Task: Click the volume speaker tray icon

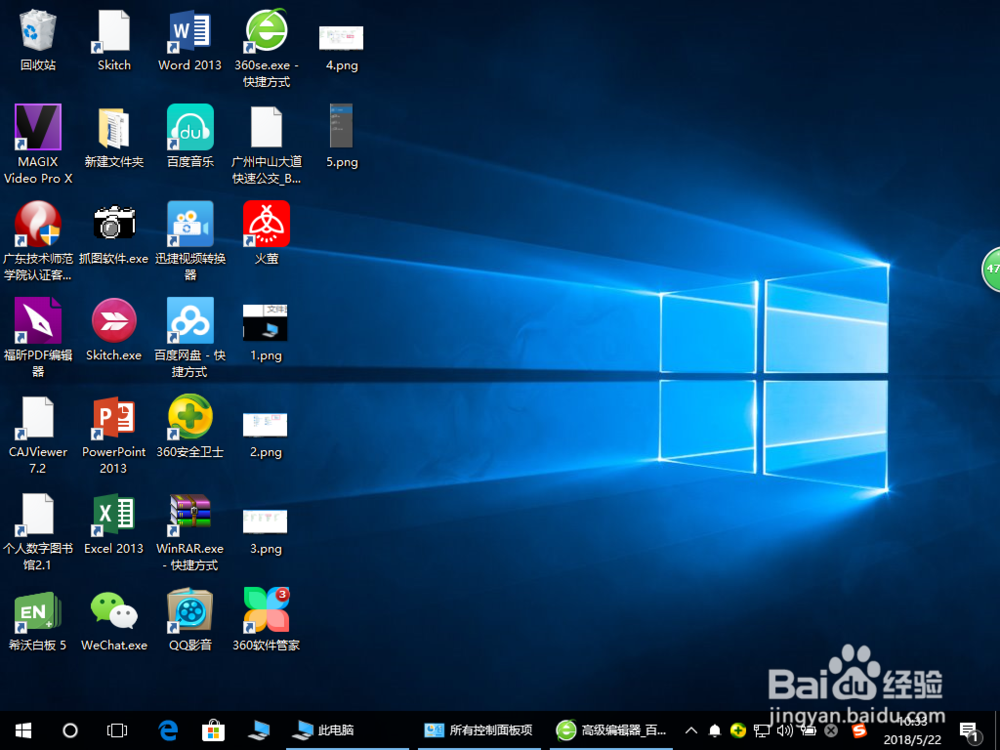Action: click(x=784, y=730)
